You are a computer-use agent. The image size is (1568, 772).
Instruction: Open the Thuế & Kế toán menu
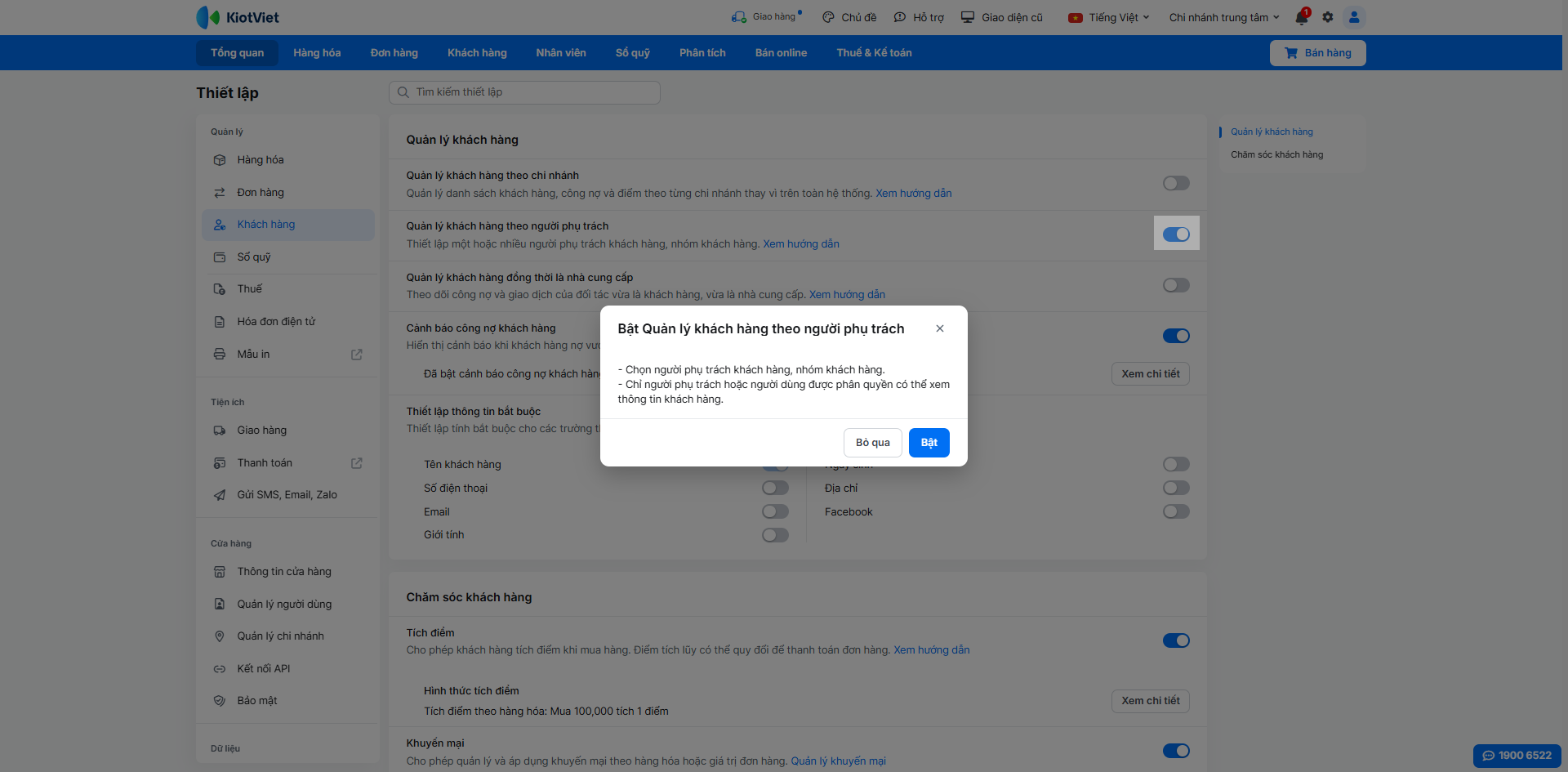coord(874,53)
